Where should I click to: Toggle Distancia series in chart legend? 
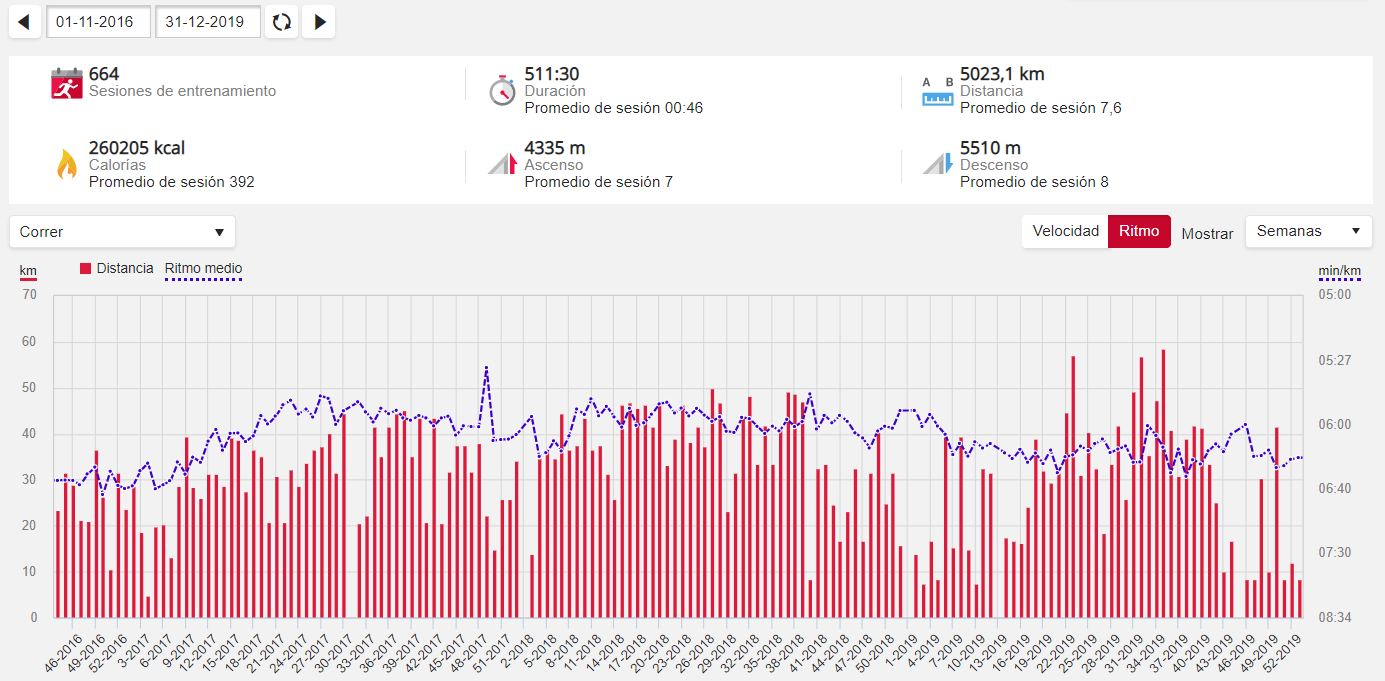pyautogui.click(x=125, y=268)
